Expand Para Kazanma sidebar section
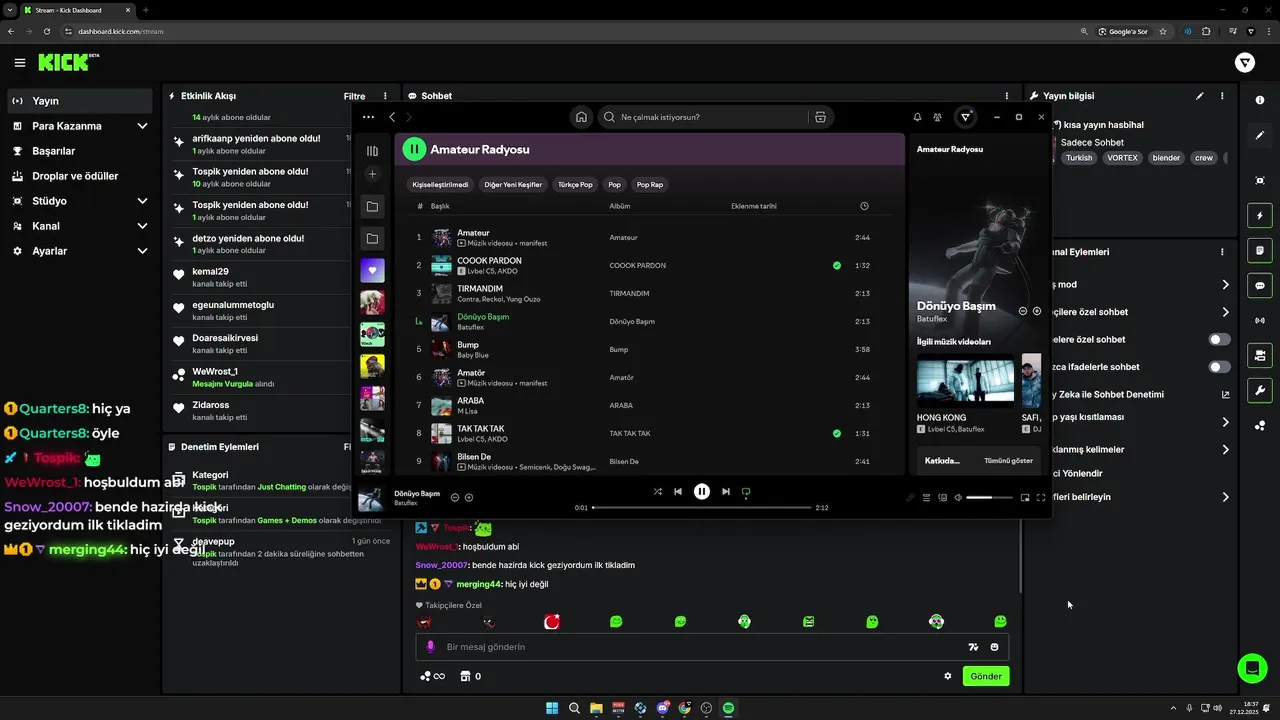Viewport: 1280px width, 720px height. pyautogui.click(x=142, y=126)
